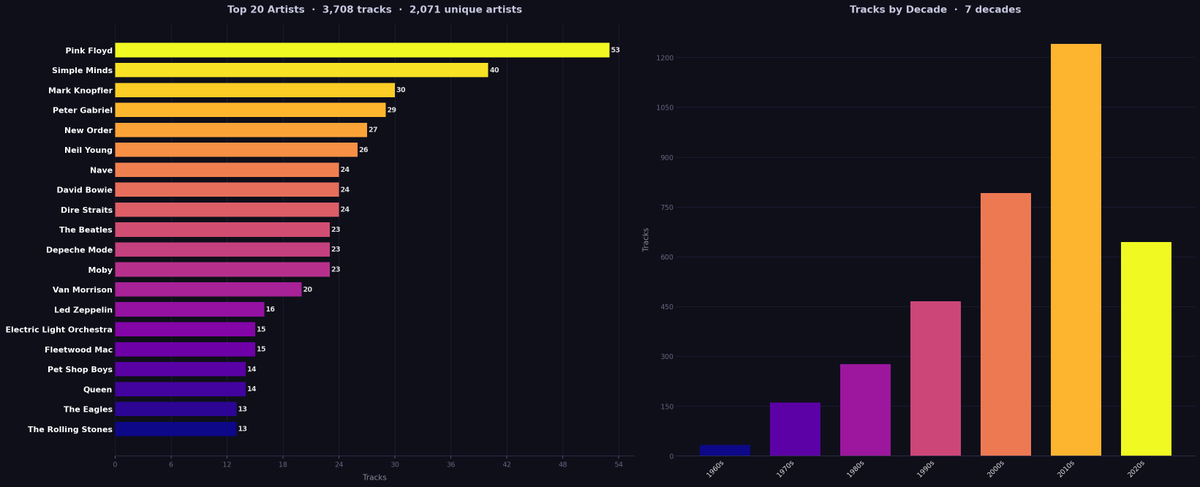Click the 'Simple Minds' artist label

[82, 70]
